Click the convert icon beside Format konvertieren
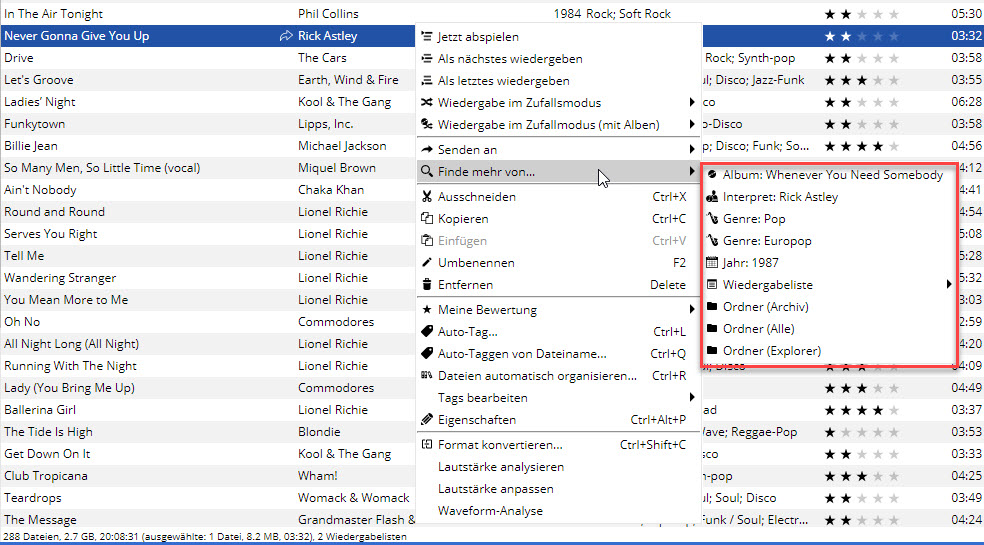 coord(427,445)
